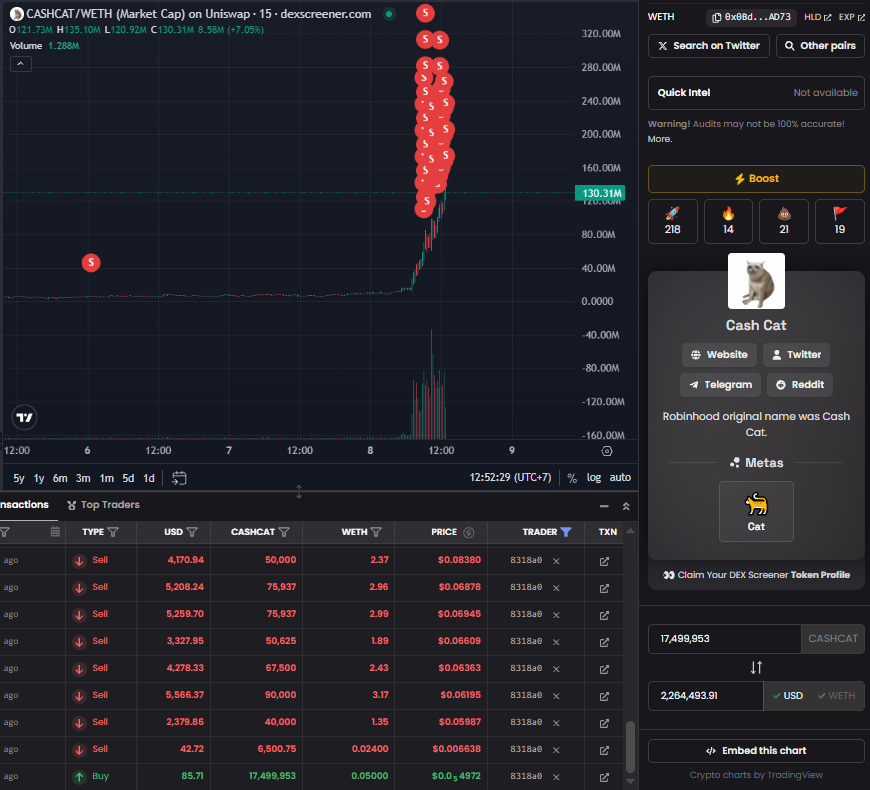This screenshot has width=870, height=790.
Task: Toggle PRICE column currency icon
Action: tap(469, 532)
